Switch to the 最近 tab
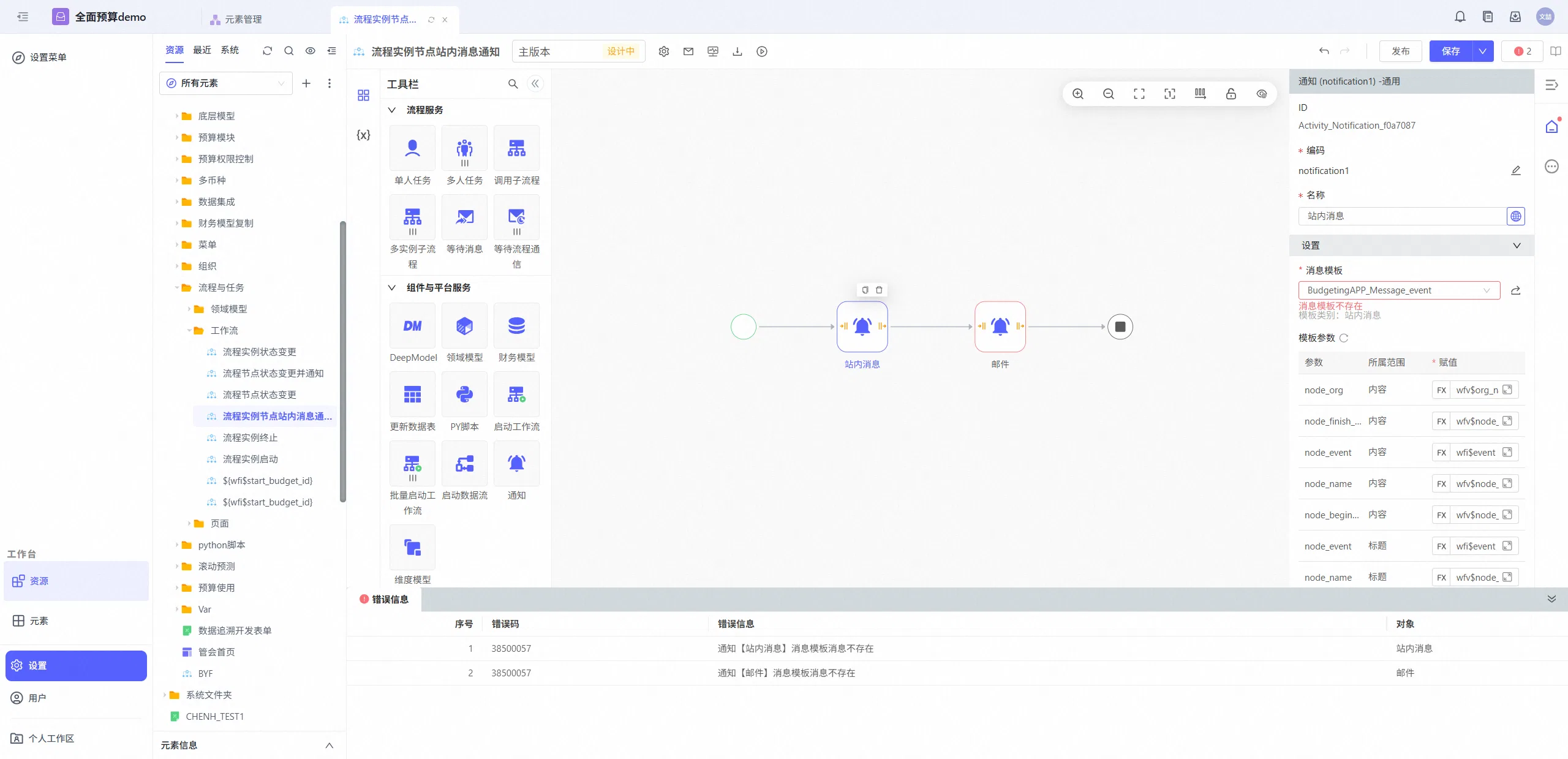Viewport: 1568px width, 759px height. pyautogui.click(x=202, y=50)
